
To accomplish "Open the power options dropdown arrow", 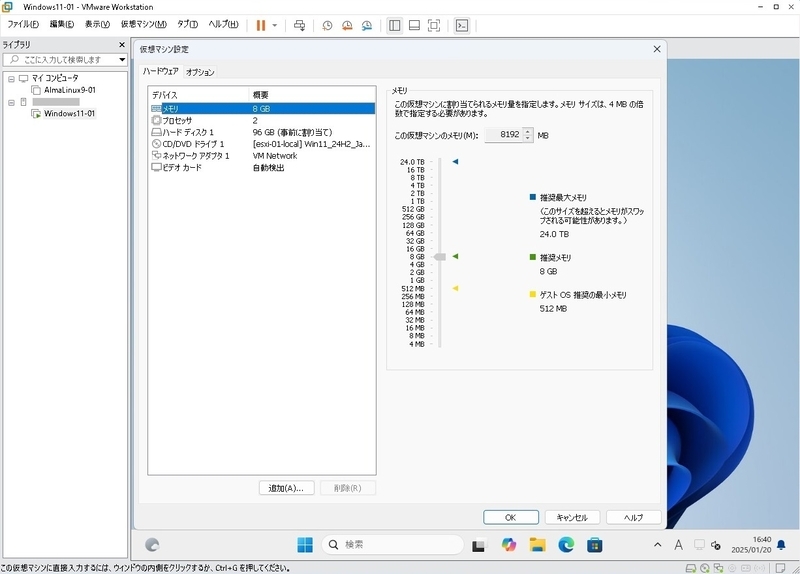I will pyautogui.click(x=274, y=26).
